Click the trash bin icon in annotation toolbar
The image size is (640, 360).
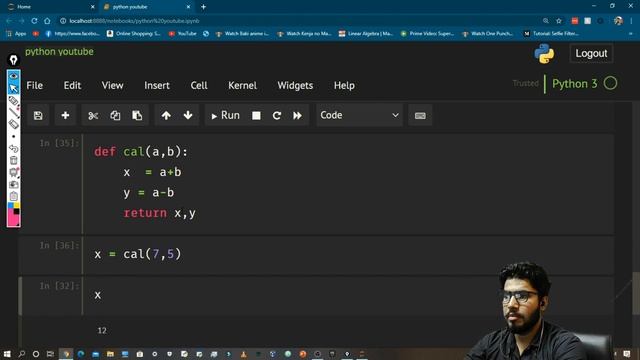coord(13,160)
